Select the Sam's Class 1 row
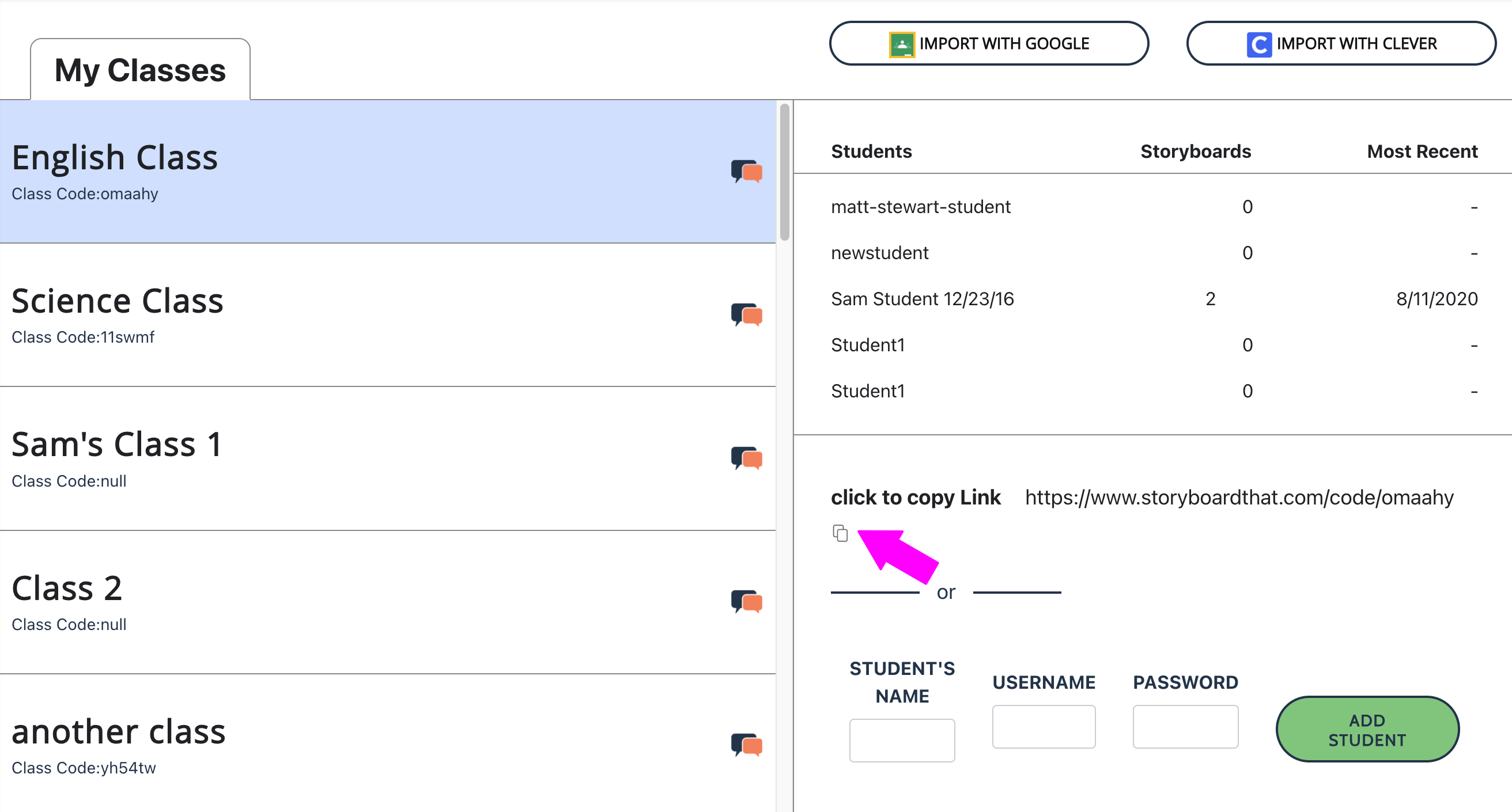The width and height of the screenshot is (1512, 812). click(x=388, y=459)
